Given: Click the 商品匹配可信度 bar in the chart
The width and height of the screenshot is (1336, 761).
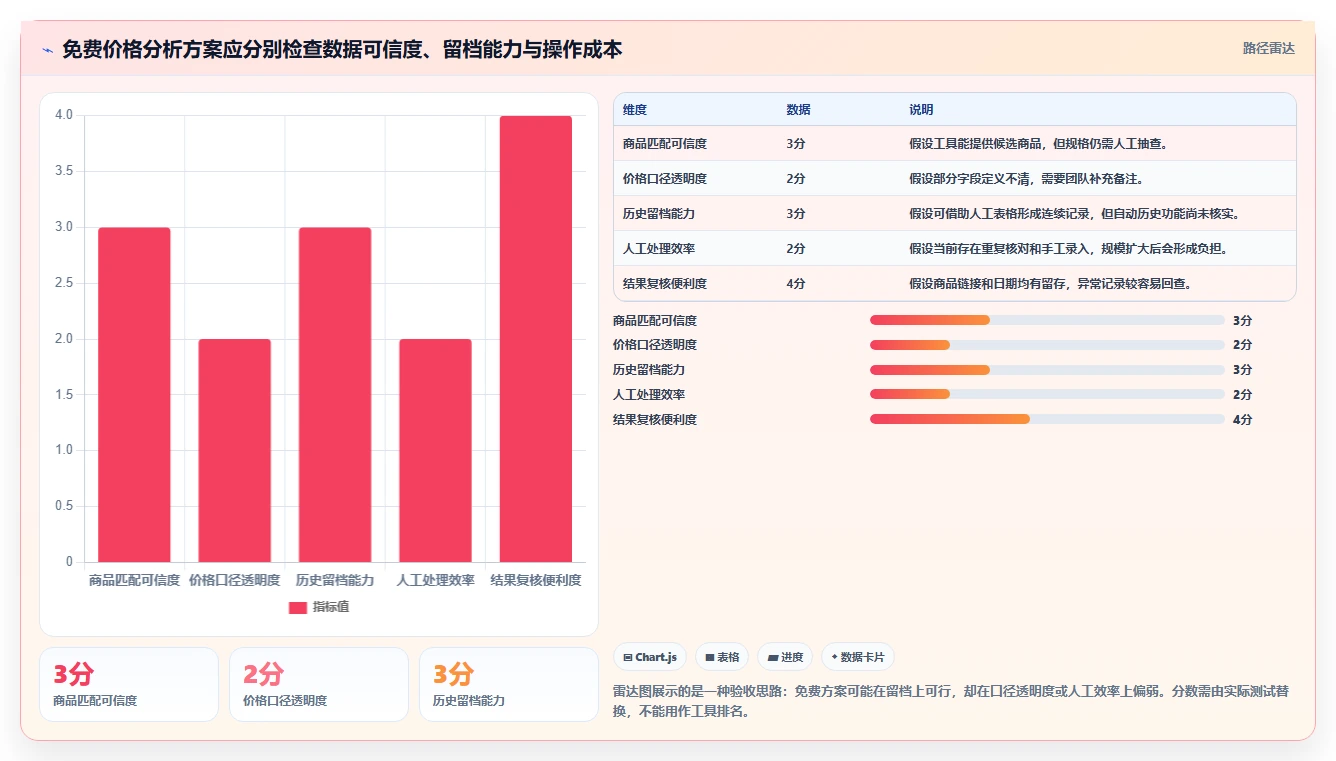Looking at the screenshot, I should click(x=134, y=395).
